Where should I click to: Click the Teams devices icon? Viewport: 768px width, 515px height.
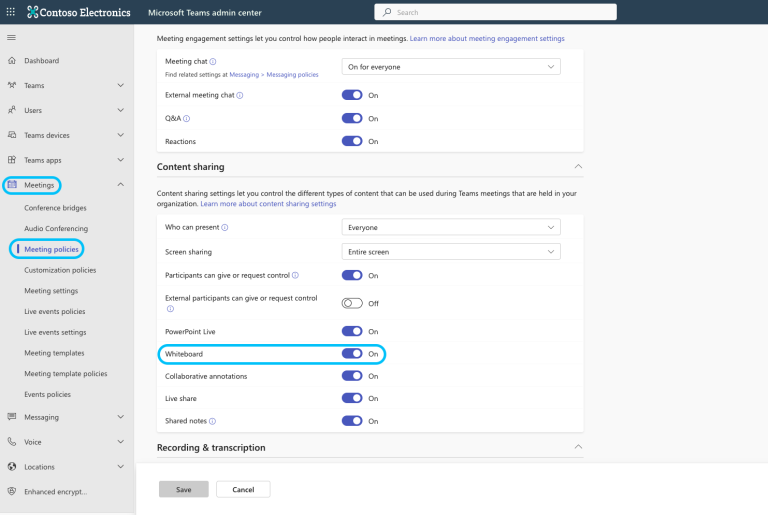click(x=12, y=135)
